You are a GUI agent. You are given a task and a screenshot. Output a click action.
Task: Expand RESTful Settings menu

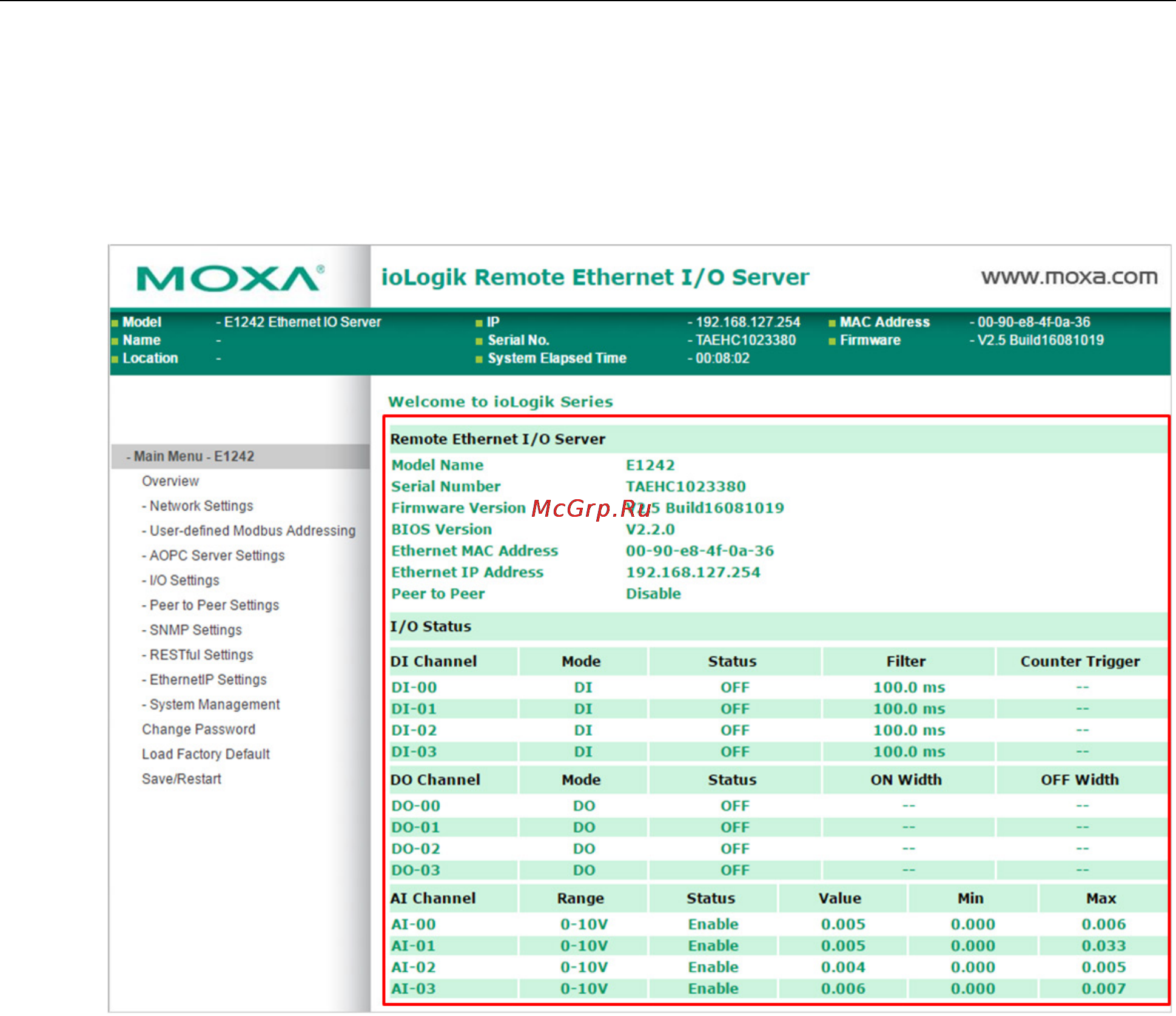pyautogui.click(x=197, y=655)
